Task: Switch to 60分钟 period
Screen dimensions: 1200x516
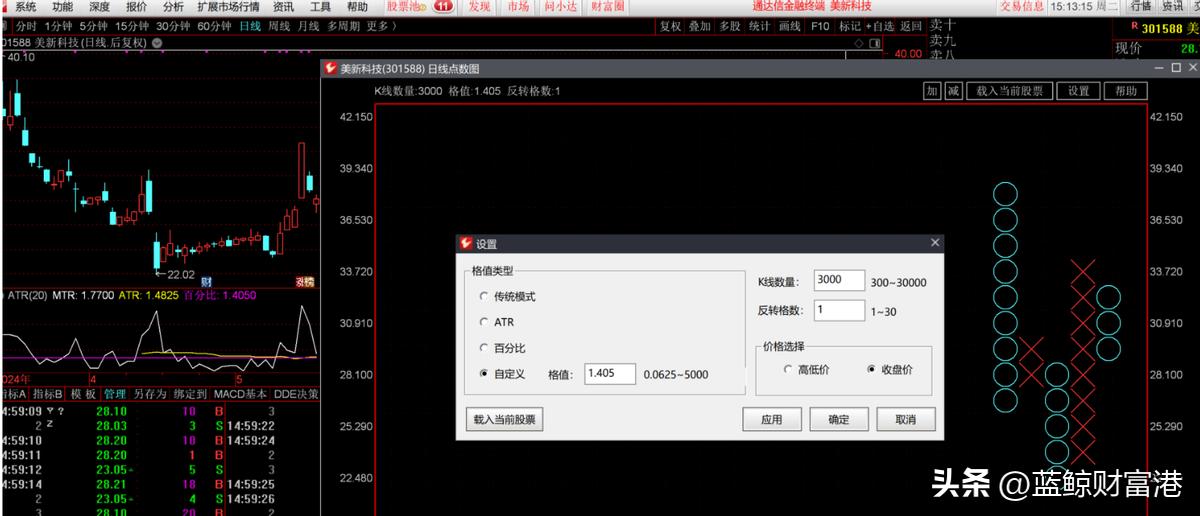Action: pos(215,25)
